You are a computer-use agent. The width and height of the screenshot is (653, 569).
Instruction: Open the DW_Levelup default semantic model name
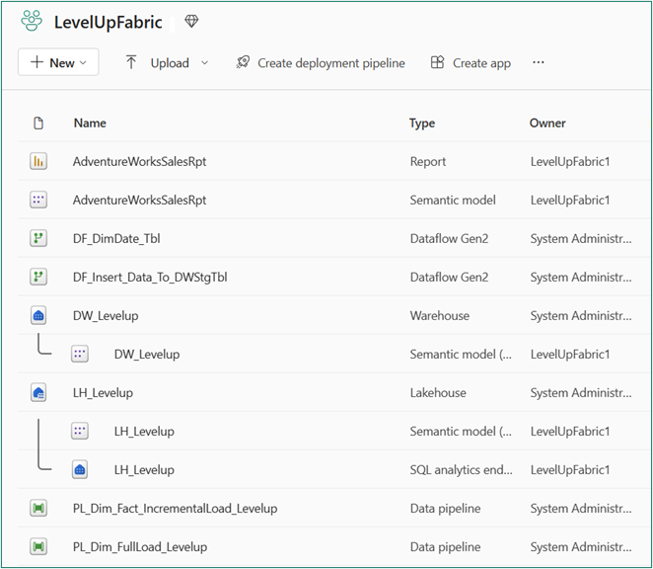tap(147, 354)
